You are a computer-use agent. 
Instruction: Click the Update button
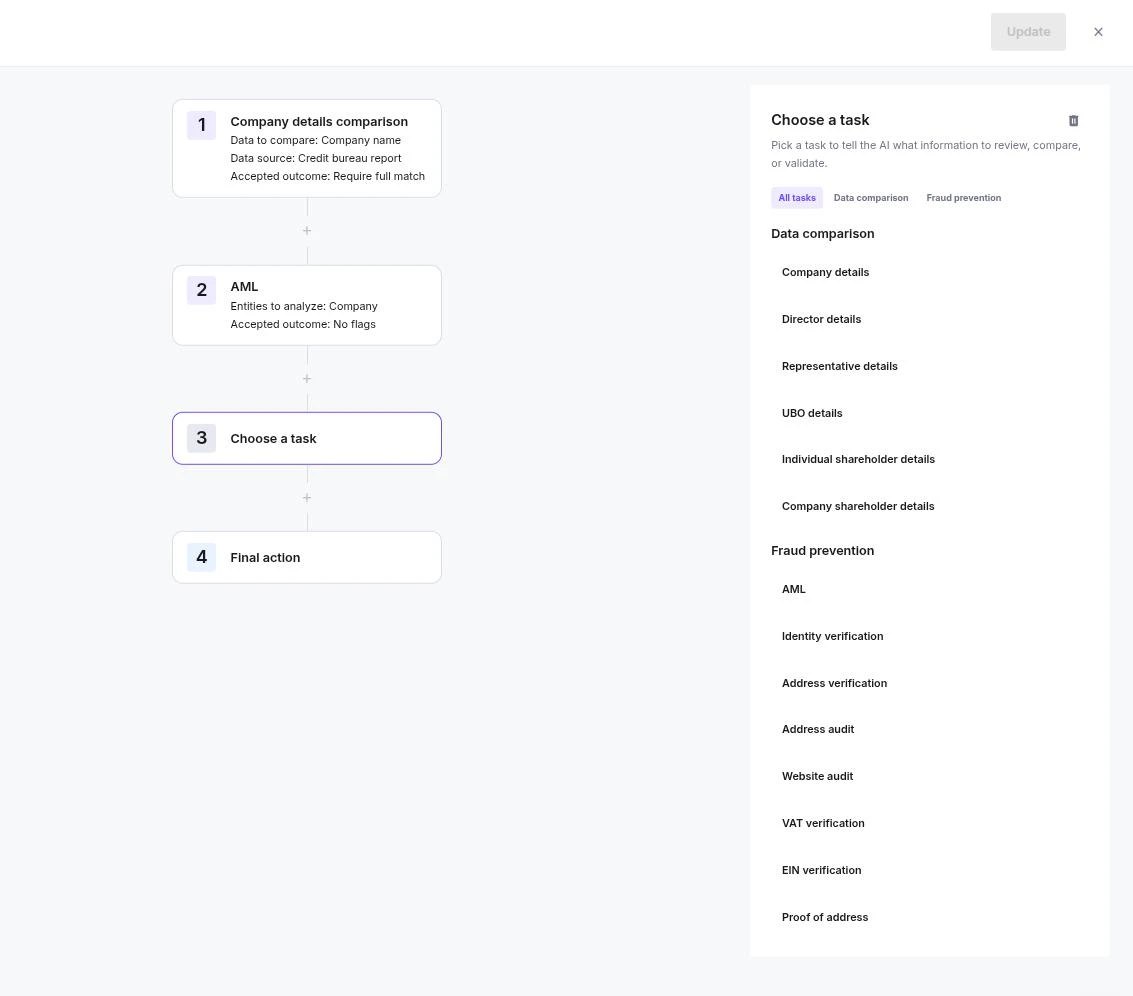coord(1028,31)
